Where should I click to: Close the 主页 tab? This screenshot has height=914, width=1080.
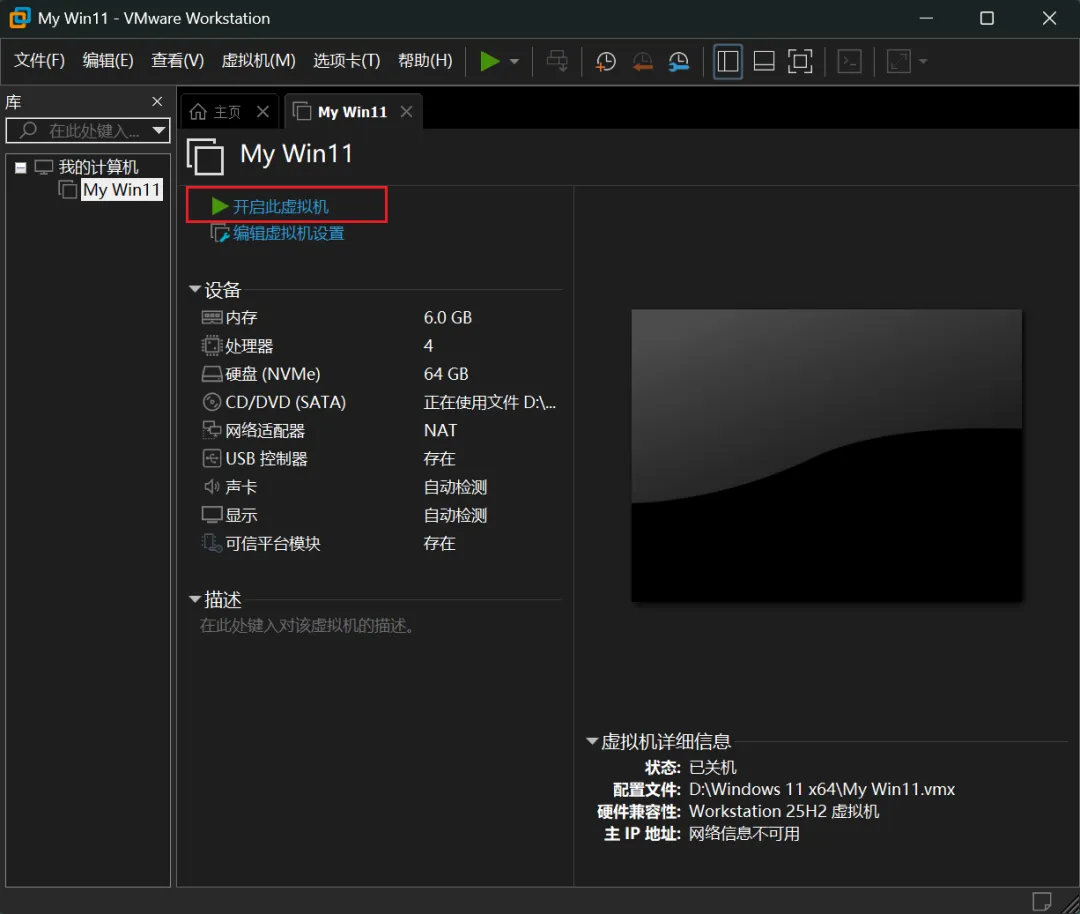click(x=262, y=112)
